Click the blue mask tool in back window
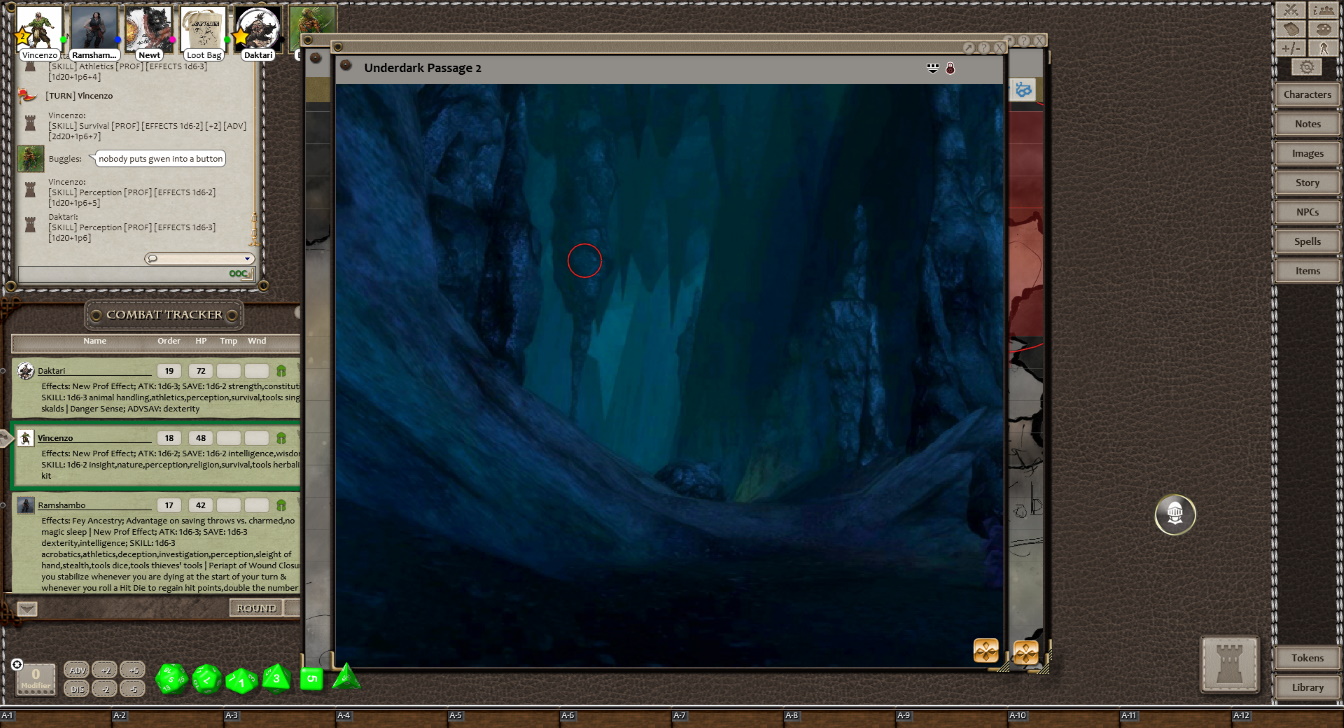Viewport: 1344px width, 728px height. pyautogui.click(x=1023, y=90)
